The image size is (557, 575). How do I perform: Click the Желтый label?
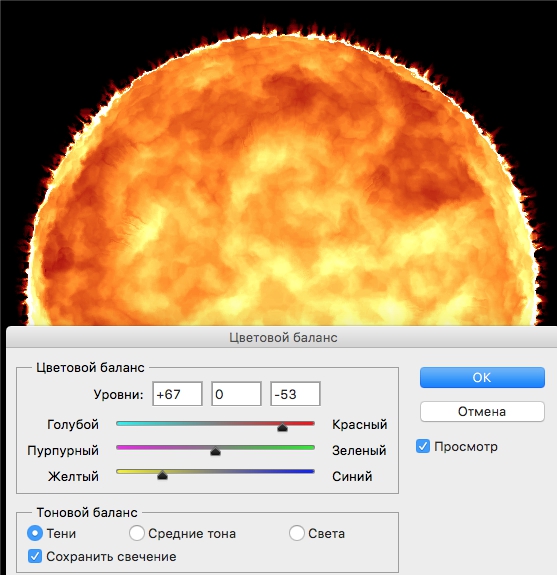73,476
